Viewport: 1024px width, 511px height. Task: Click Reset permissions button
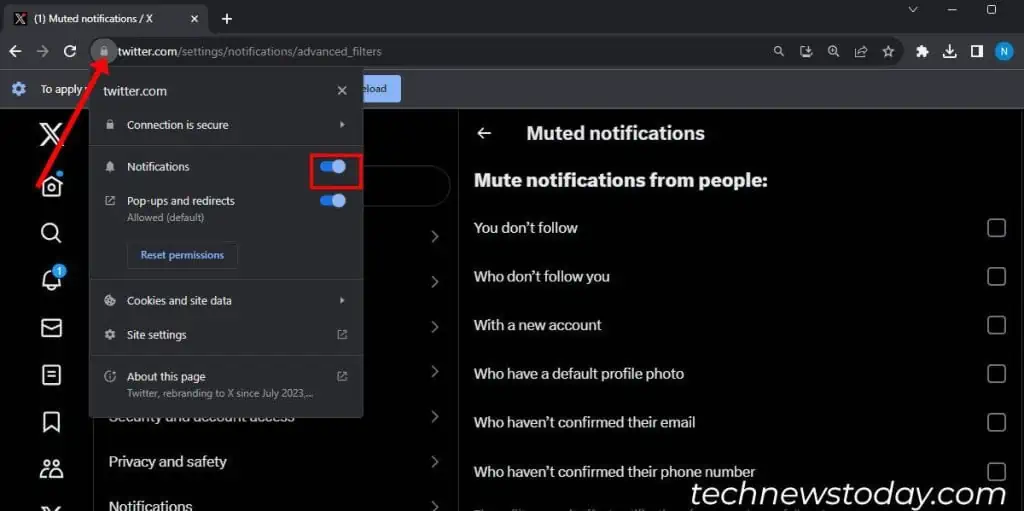pyautogui.click(x=182, y=255)
